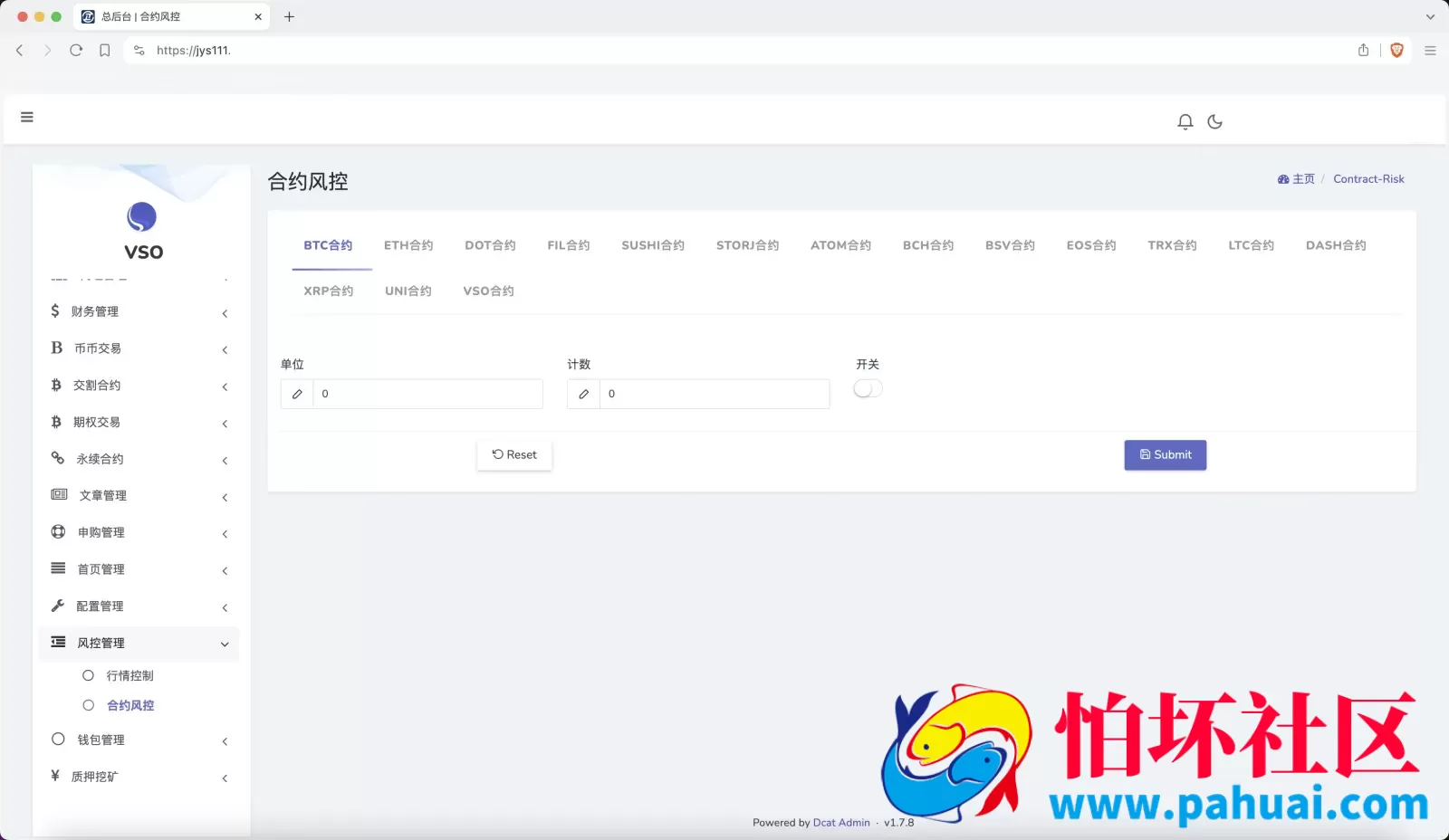Expand 期权交易 menu chevron
The height and width of the screenshot is (840, 1449).
(225, 424)
